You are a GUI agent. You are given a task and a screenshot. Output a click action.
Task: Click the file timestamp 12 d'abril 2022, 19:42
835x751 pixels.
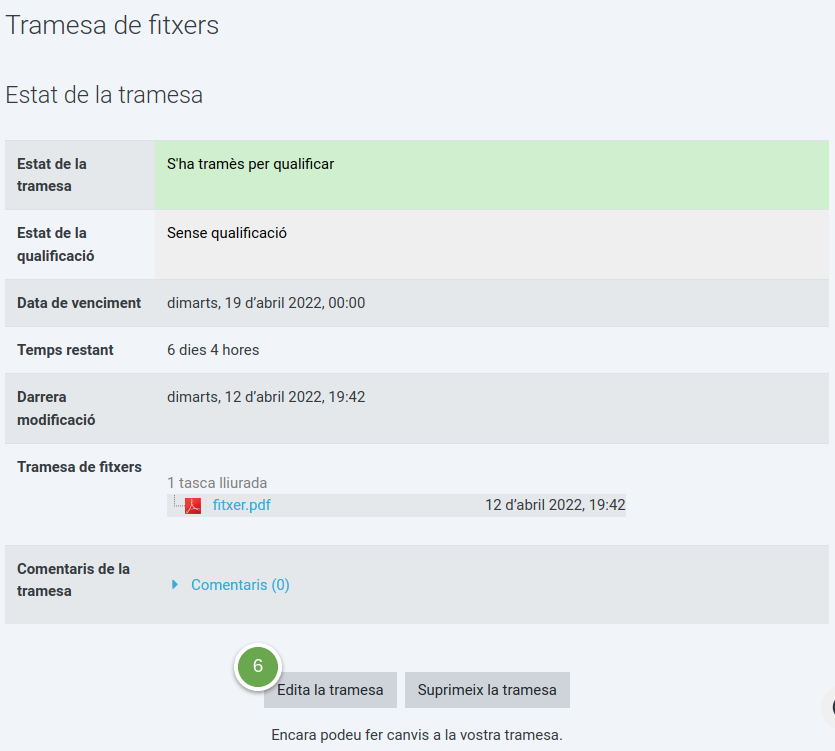coord(555,505)
